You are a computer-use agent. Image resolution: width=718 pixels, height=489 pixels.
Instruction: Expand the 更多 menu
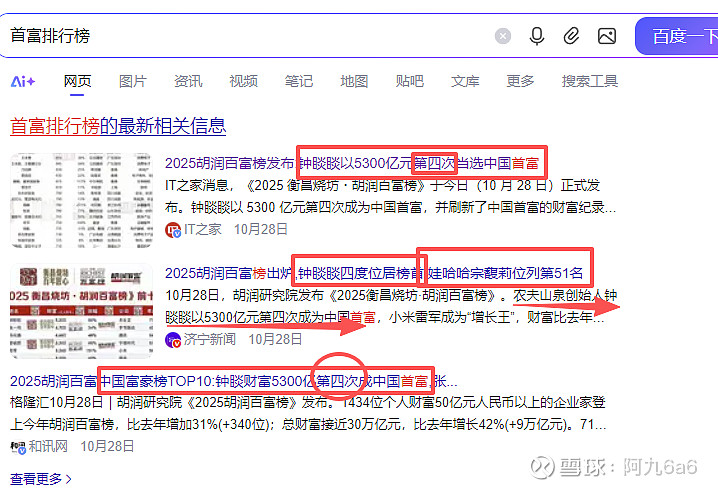point(521,82)
